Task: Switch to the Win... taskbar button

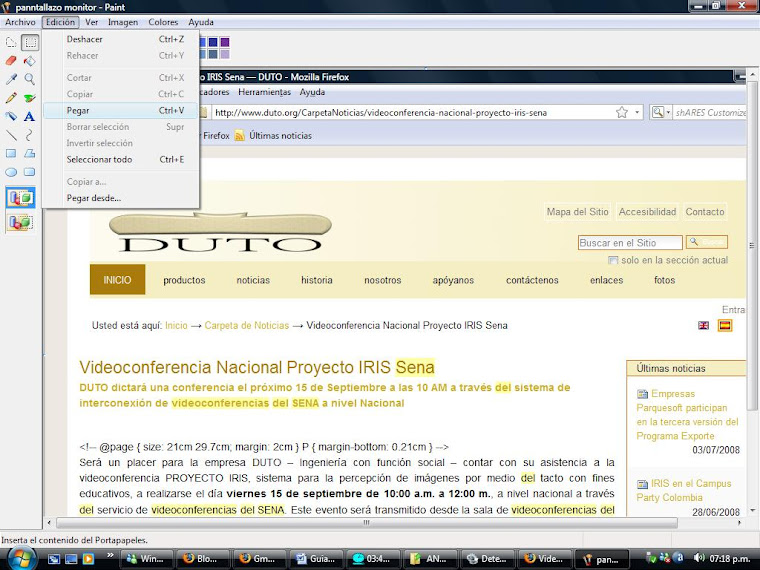Action: [145, 559]
